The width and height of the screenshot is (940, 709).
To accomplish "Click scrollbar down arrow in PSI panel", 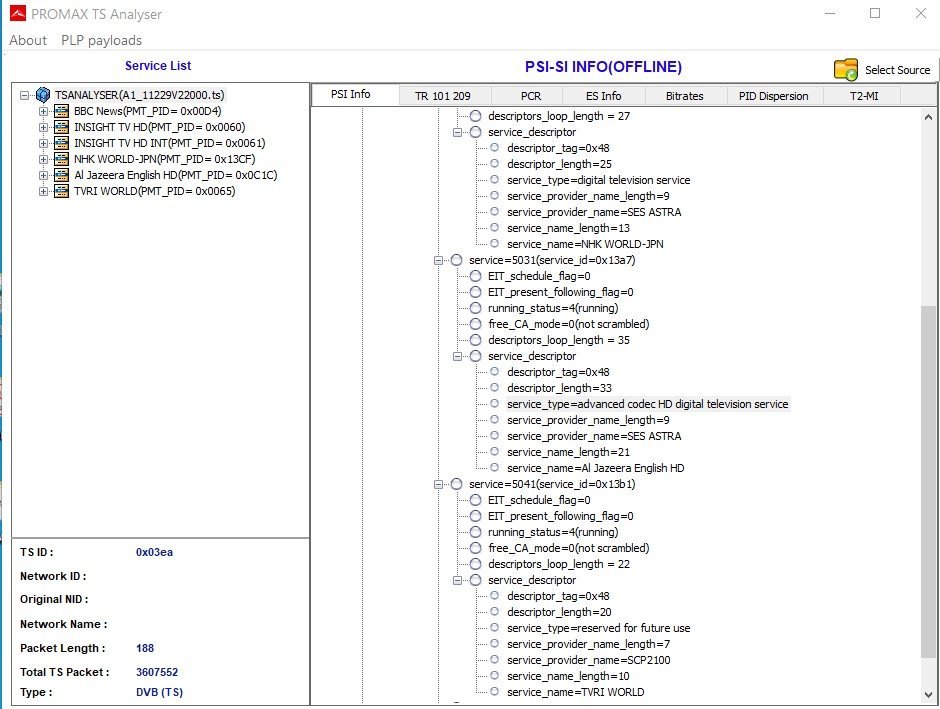I will [929, 695].
